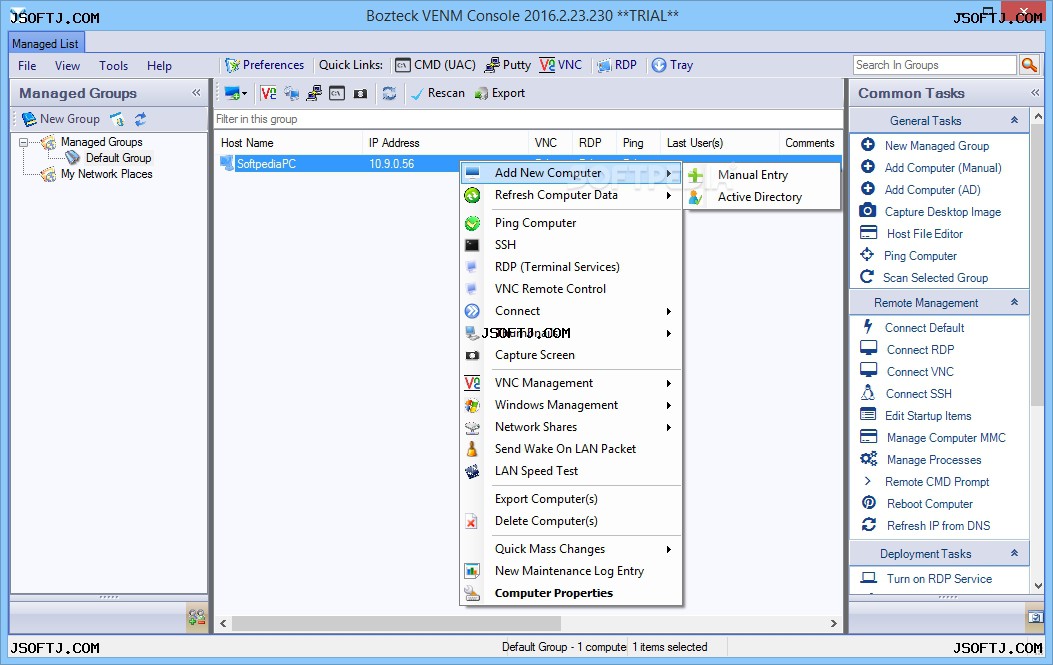Collapse the Deployment Tasks section
This screenshot has height=665, width=1053.
pyautogui.click(x=1014, y=553)
